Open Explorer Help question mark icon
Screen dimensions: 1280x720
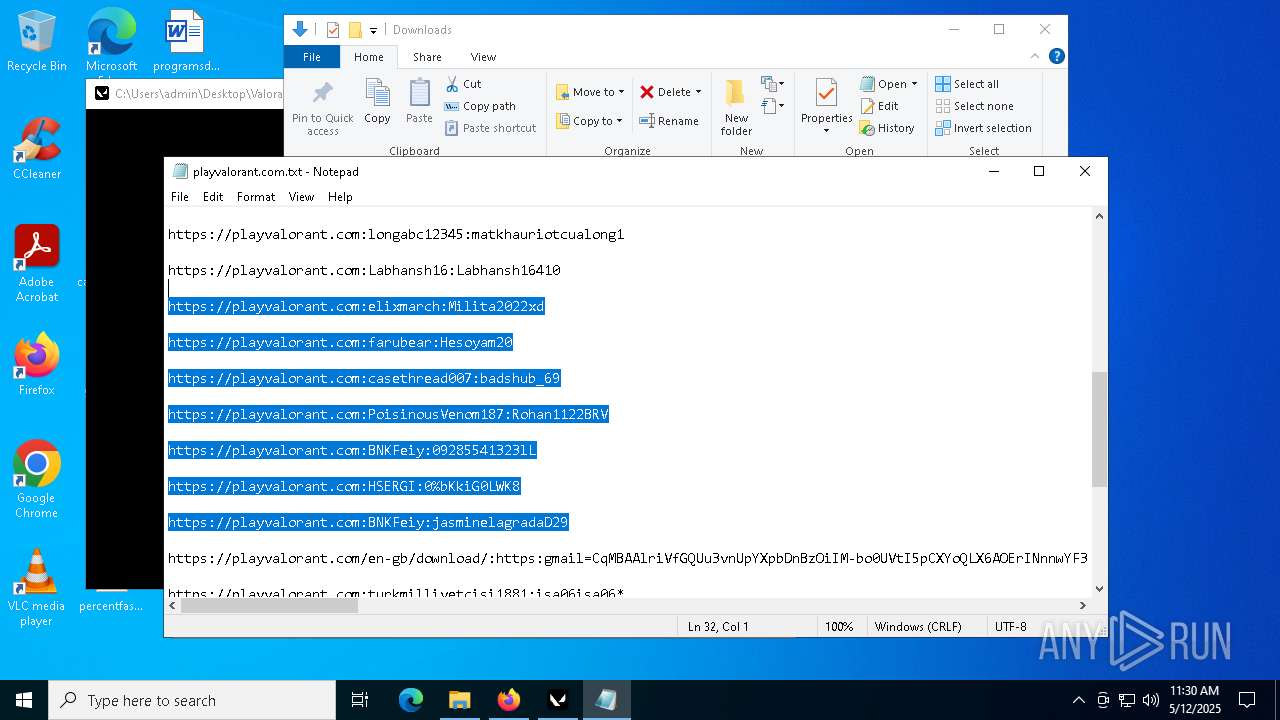[x=1056, y=57]
